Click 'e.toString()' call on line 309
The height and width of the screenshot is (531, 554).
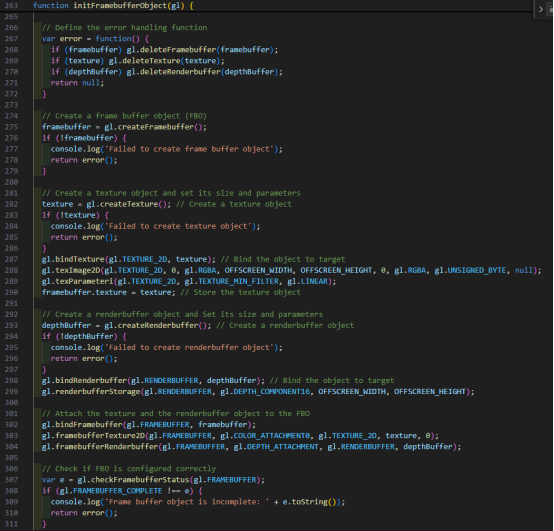pos(311,502)
